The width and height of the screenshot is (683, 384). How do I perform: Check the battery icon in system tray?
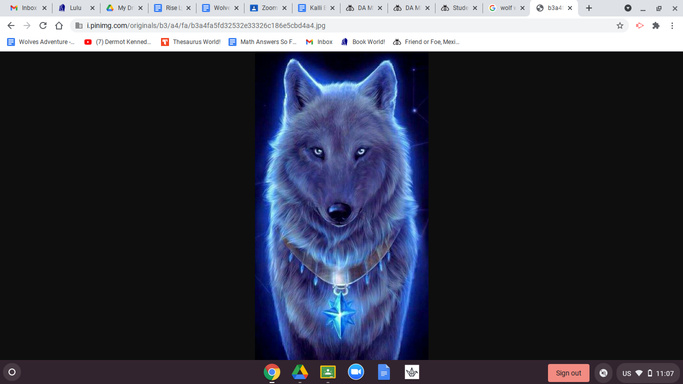click(650, 373)
